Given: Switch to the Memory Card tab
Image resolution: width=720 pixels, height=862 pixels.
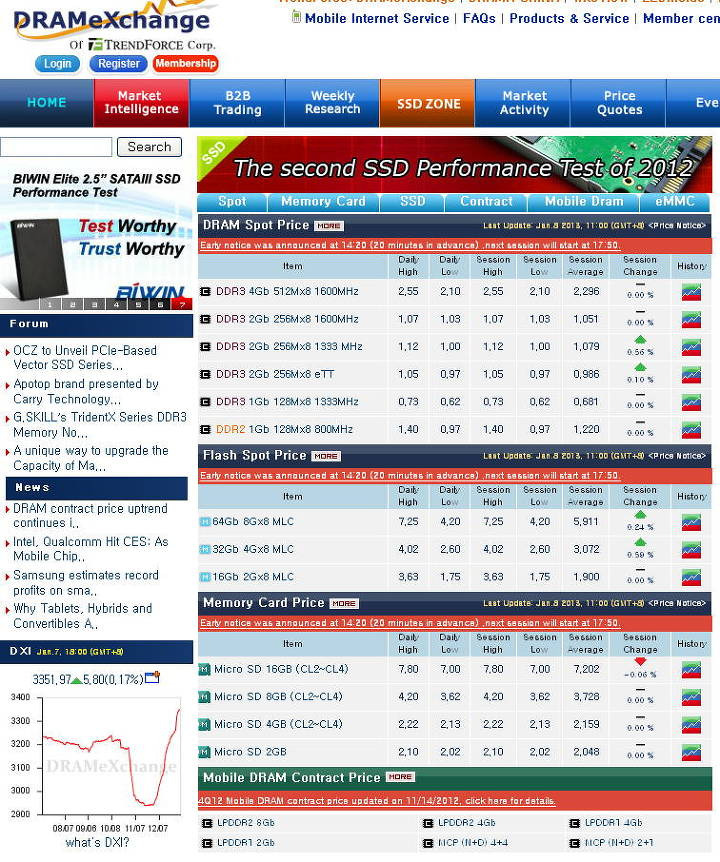Looking at the screenshot, I should (323, 202).
